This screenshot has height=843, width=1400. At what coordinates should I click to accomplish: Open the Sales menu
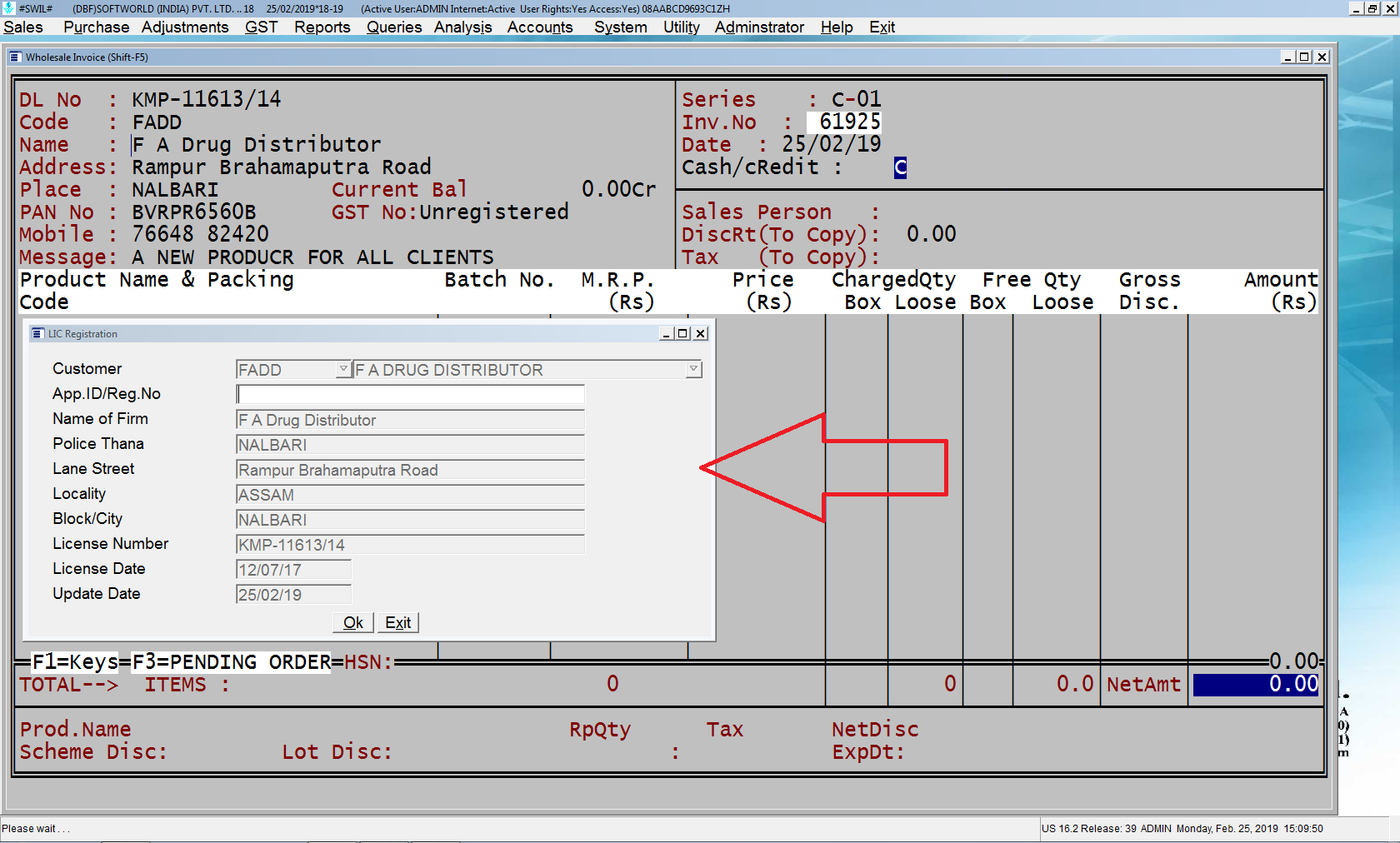(x=23, y=27)
